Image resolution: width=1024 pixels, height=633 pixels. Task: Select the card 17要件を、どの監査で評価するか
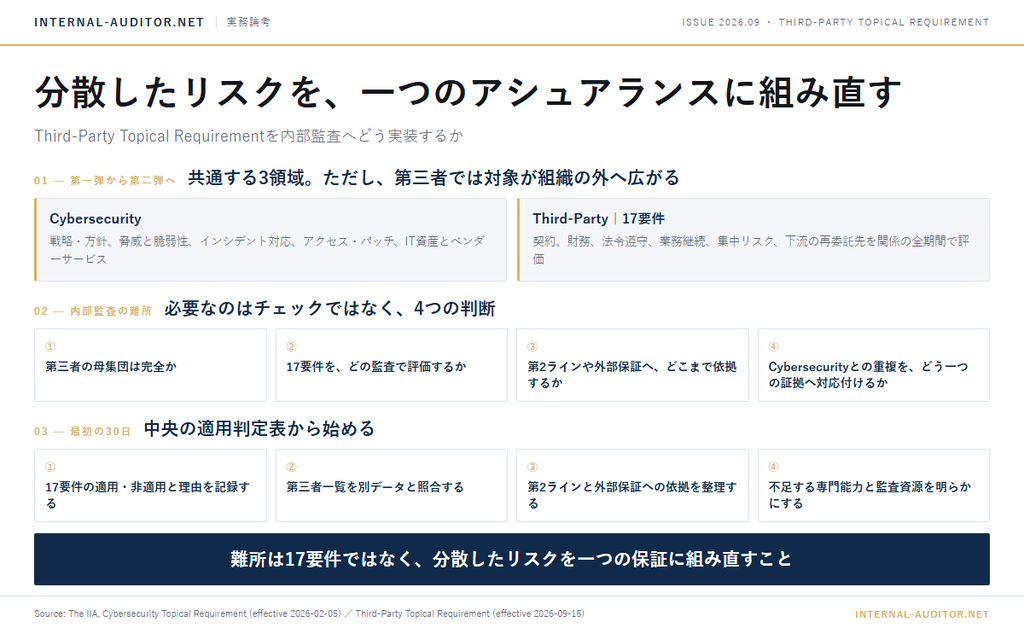(391, 365)
